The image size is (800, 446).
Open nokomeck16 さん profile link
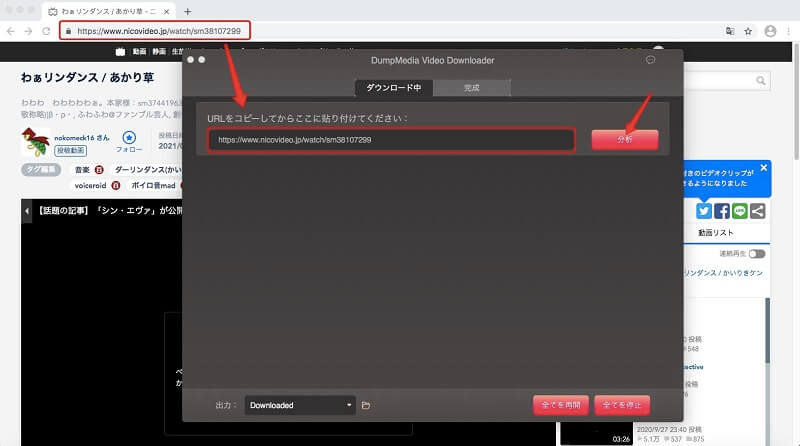coord(82,138)
